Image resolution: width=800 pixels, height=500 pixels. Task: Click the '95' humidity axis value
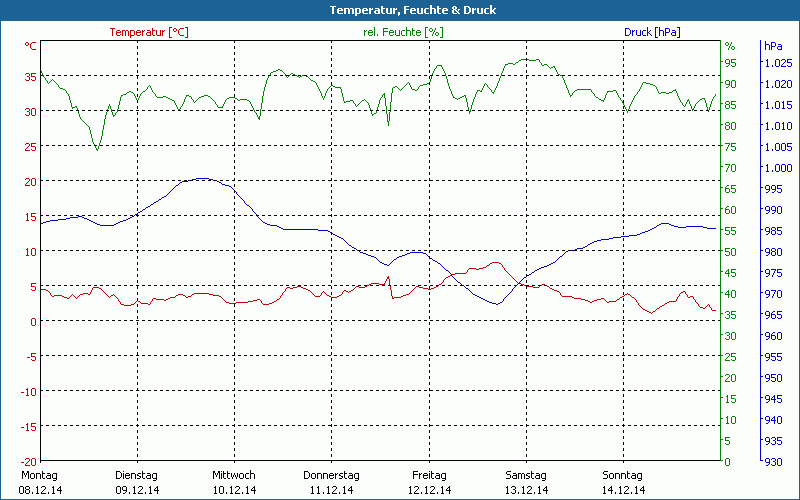pos(731,63)
